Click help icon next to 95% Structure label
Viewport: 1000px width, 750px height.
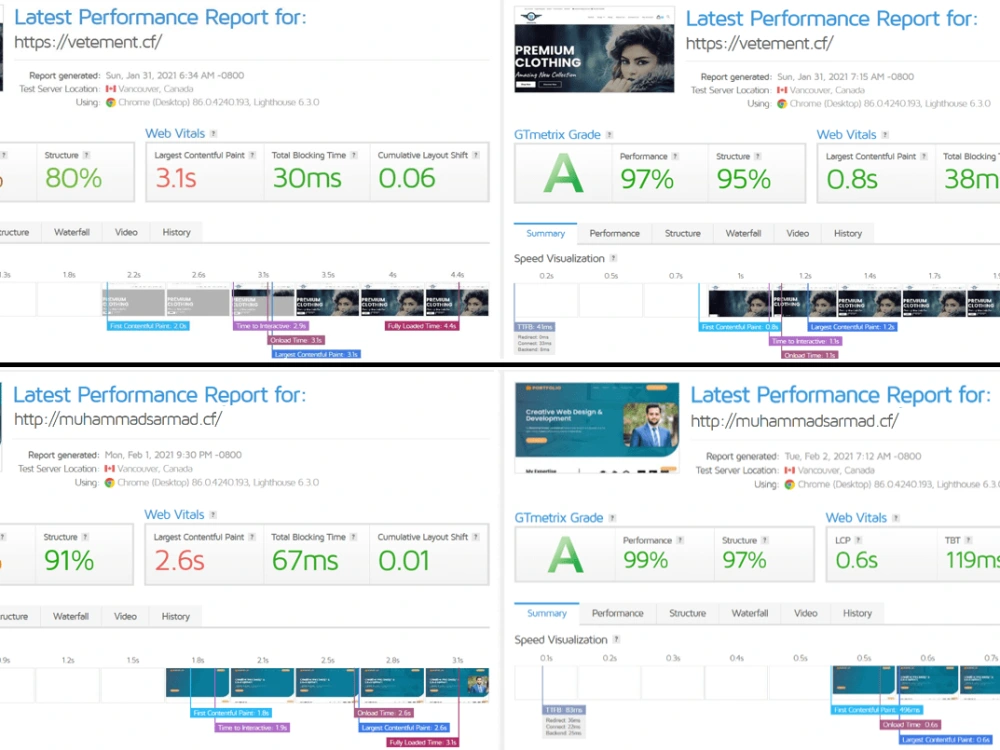pos(758,156)
